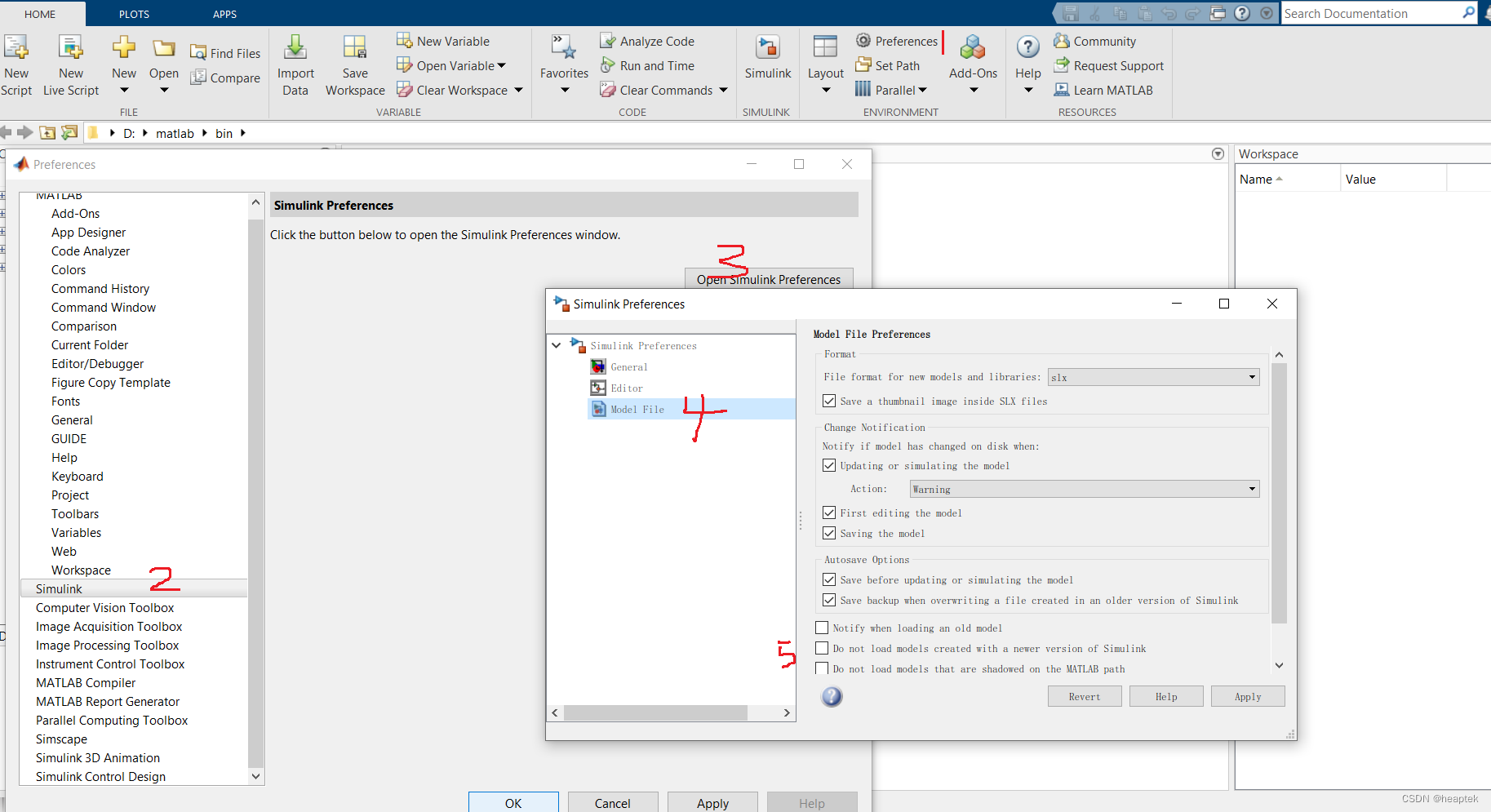
Task: Click Analyze Code tool
Action: tap(647, 41)
